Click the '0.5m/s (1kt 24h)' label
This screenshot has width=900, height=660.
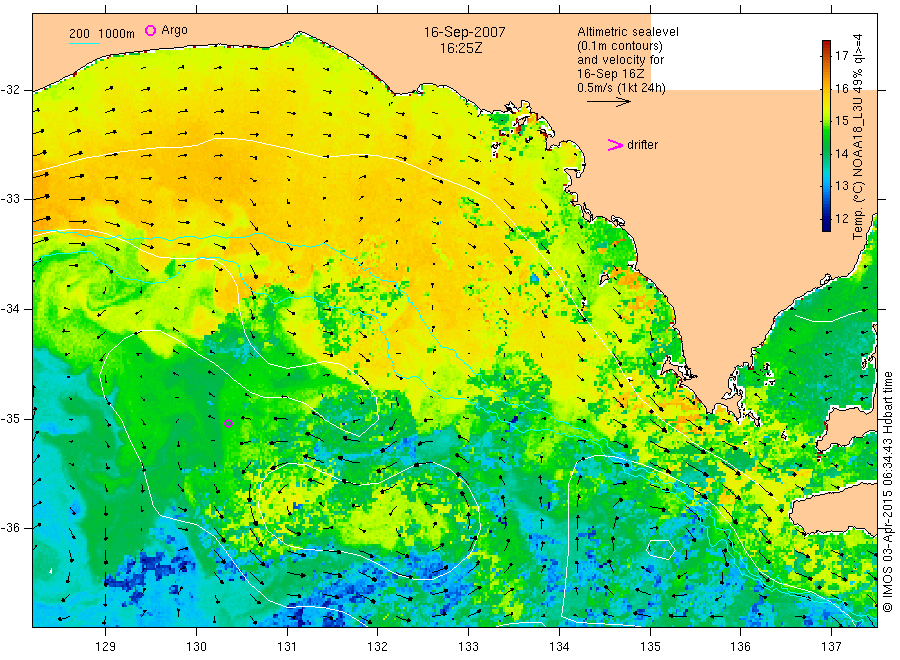click(x=621, y=88)
